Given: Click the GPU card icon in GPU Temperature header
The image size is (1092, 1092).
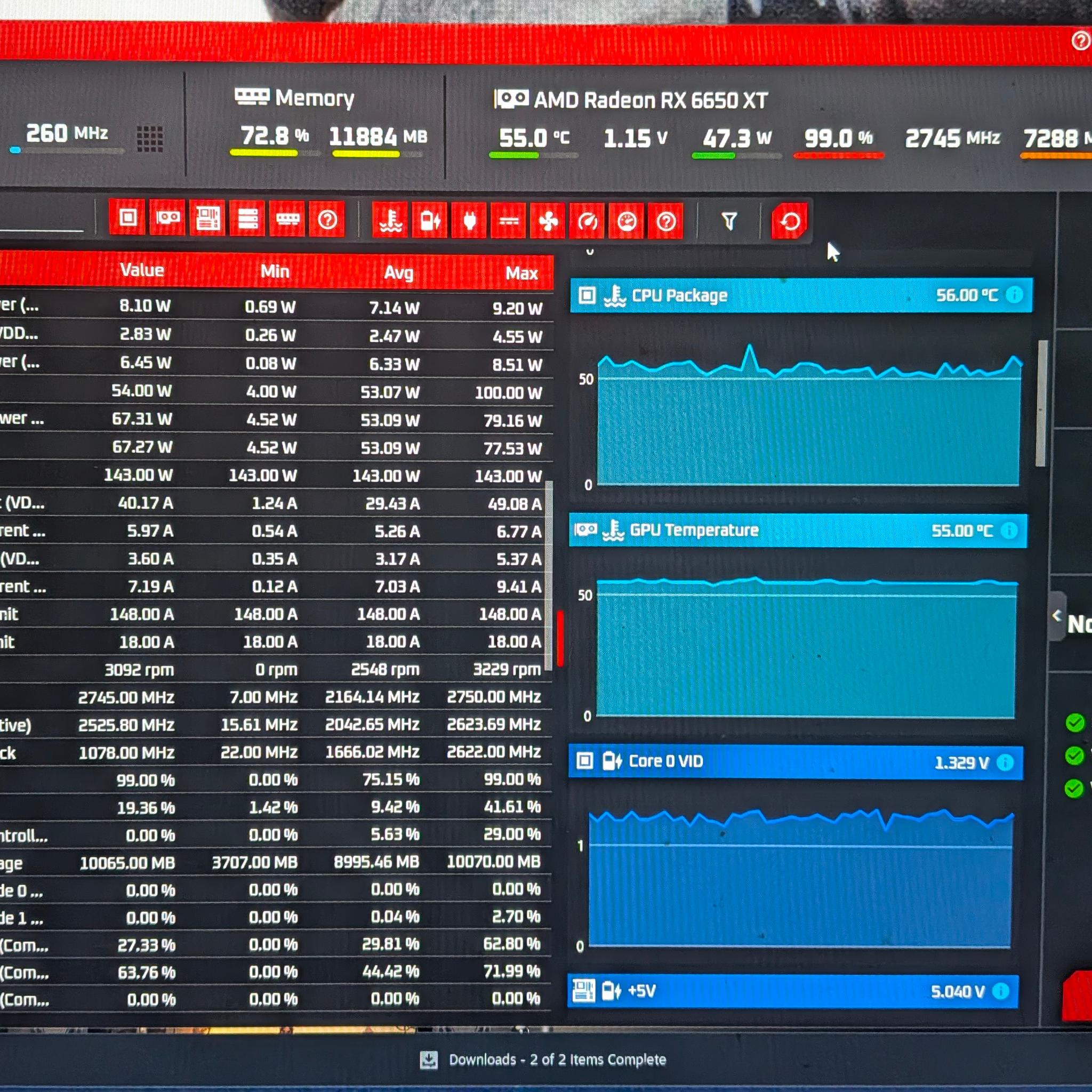Looking at the screenshot, I should tap(585, 529).
